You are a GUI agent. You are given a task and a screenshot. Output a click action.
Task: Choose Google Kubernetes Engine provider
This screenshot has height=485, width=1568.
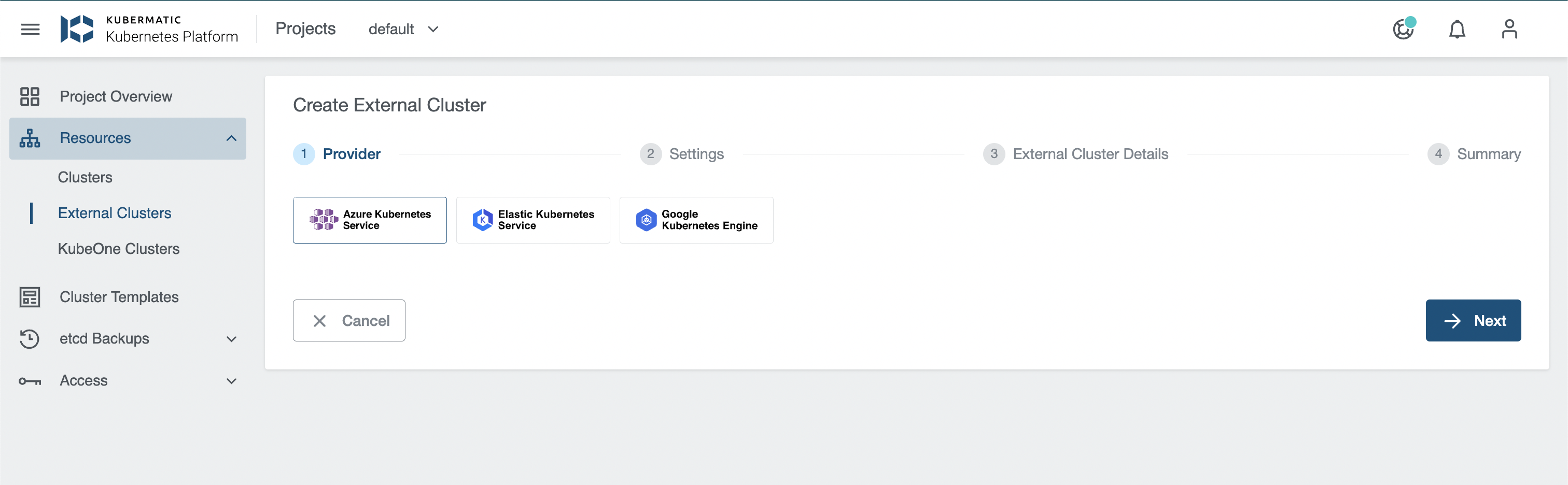point(696,220)
